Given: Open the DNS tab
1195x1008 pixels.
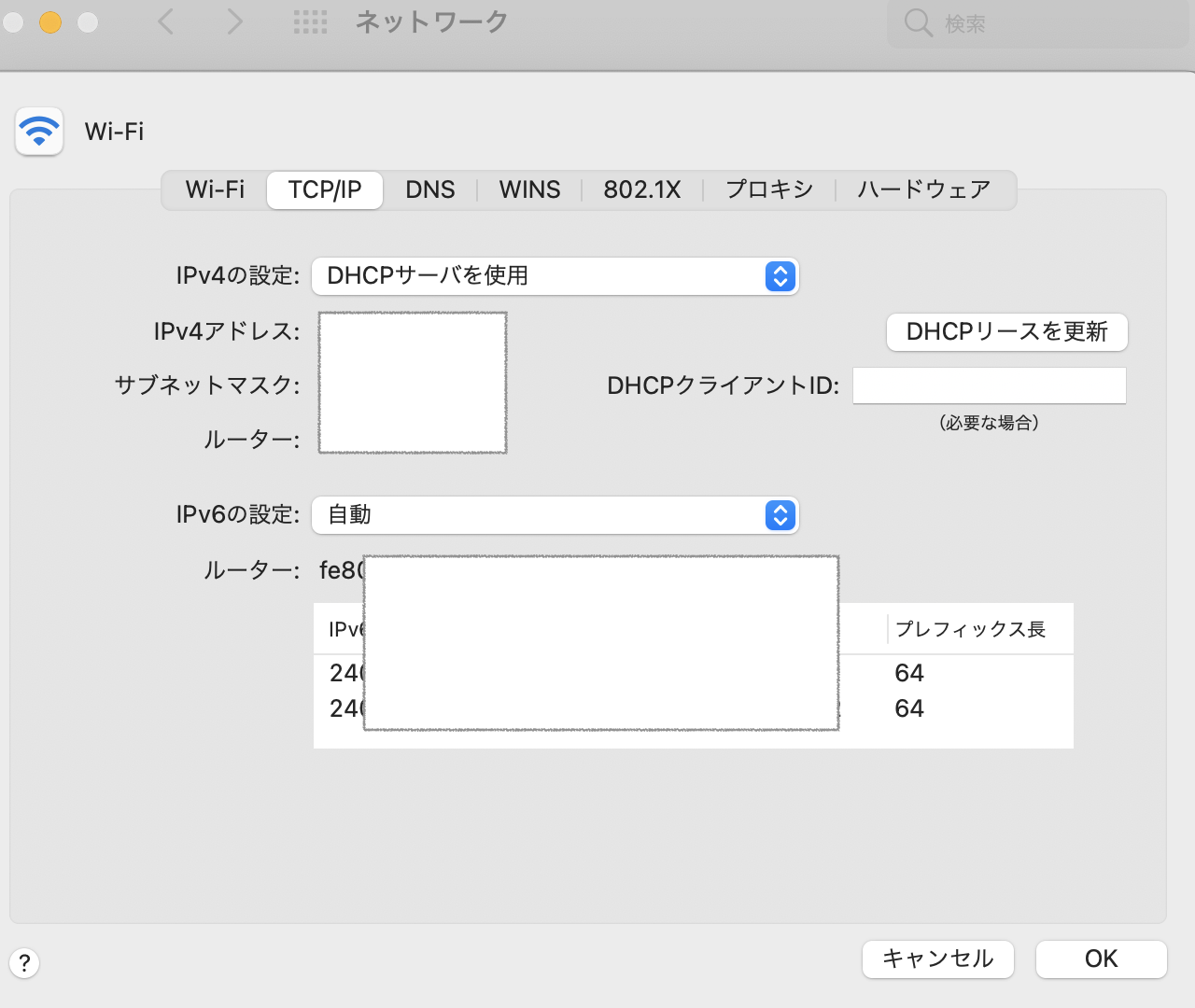Looking at the screenshot, I should (429, 190).
